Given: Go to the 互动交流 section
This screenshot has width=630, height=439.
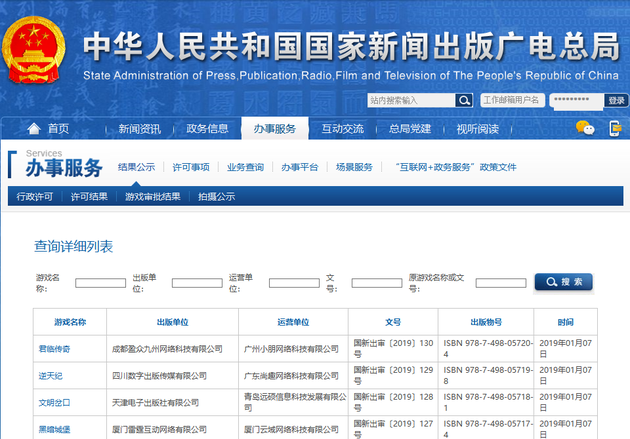Looking at the screenshot, I should (x=342, y=129).
